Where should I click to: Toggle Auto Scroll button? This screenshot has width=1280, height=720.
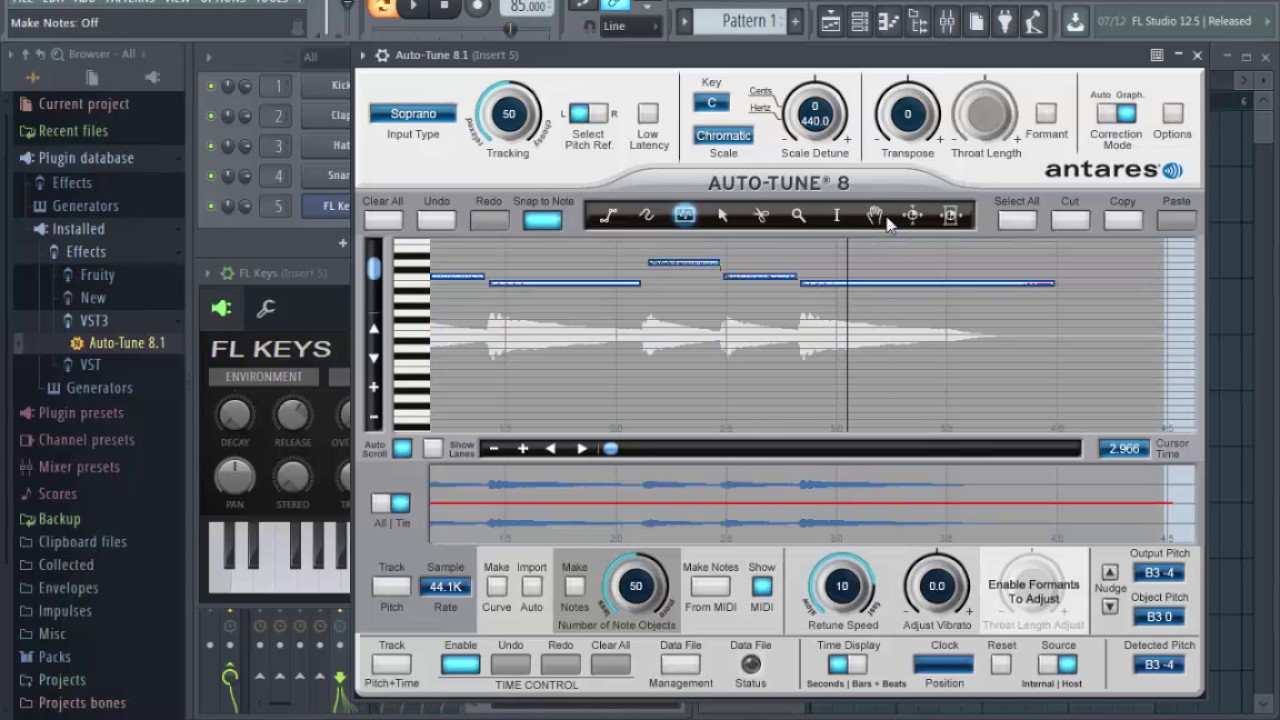coord(402,449)
